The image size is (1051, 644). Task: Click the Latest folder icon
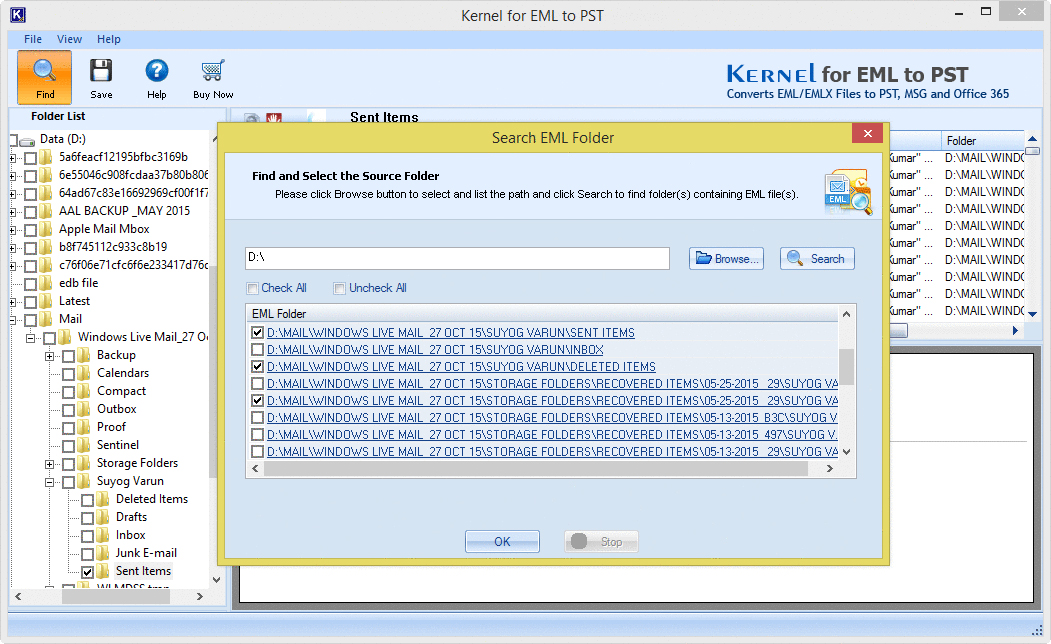[46, 302]
